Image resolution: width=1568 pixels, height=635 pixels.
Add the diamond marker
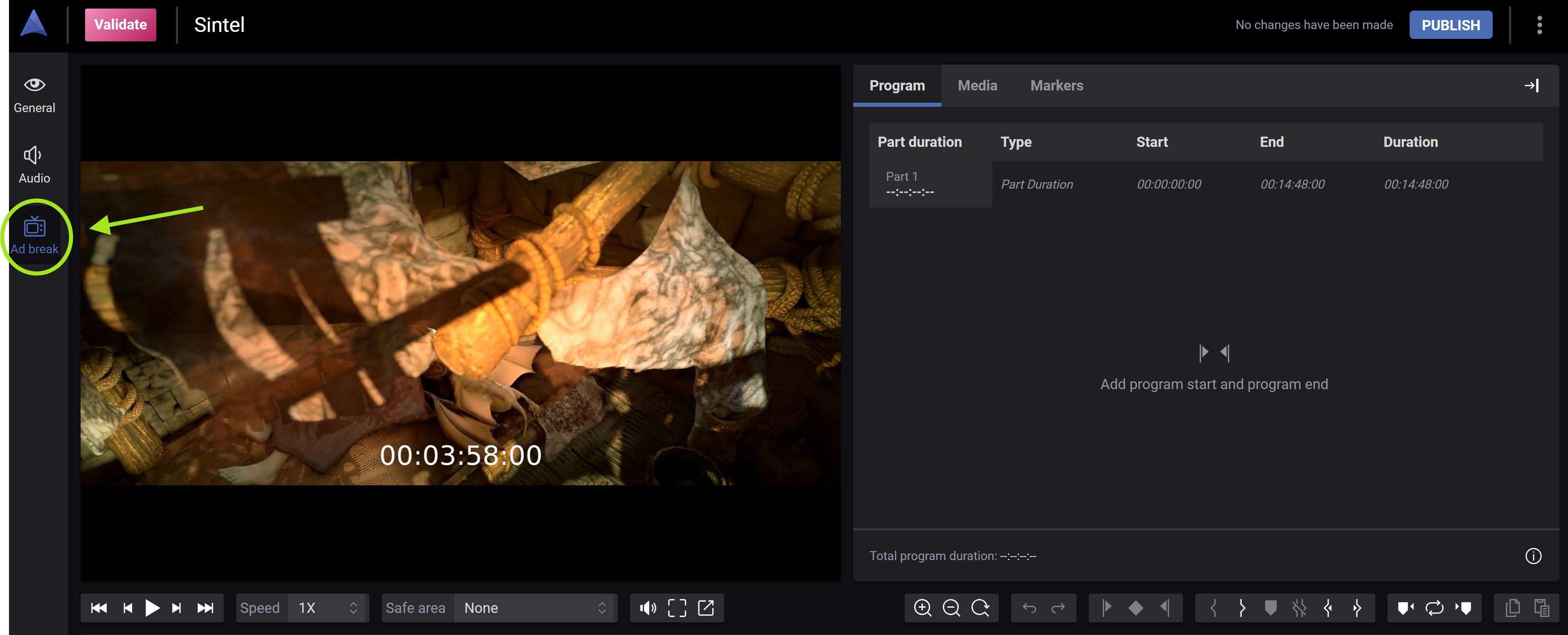[1136, 608]
